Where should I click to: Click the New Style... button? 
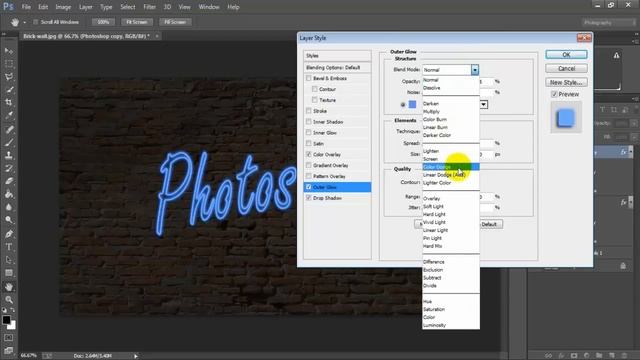click(566, 82)
